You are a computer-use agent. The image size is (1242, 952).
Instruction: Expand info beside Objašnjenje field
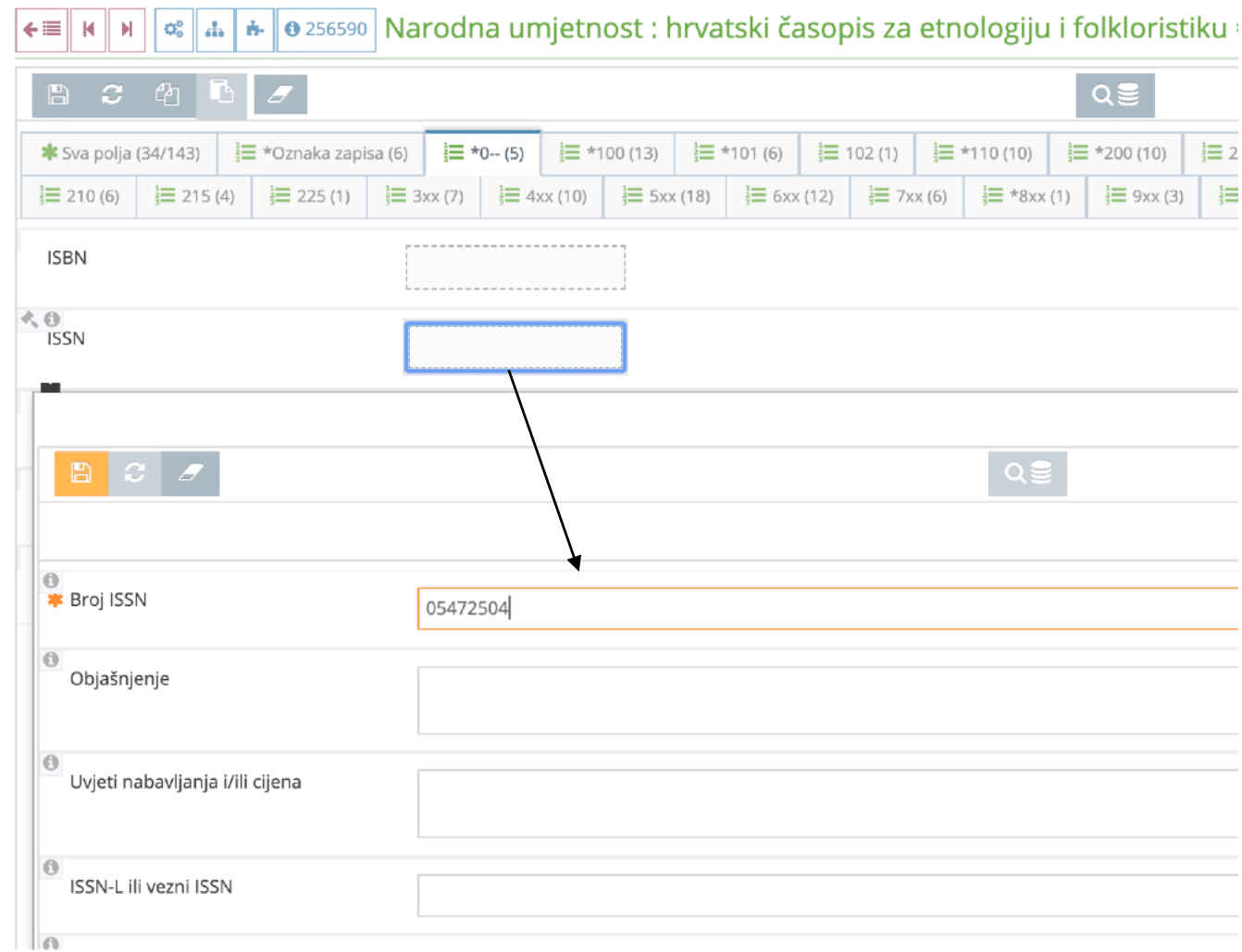click(53, 660)
